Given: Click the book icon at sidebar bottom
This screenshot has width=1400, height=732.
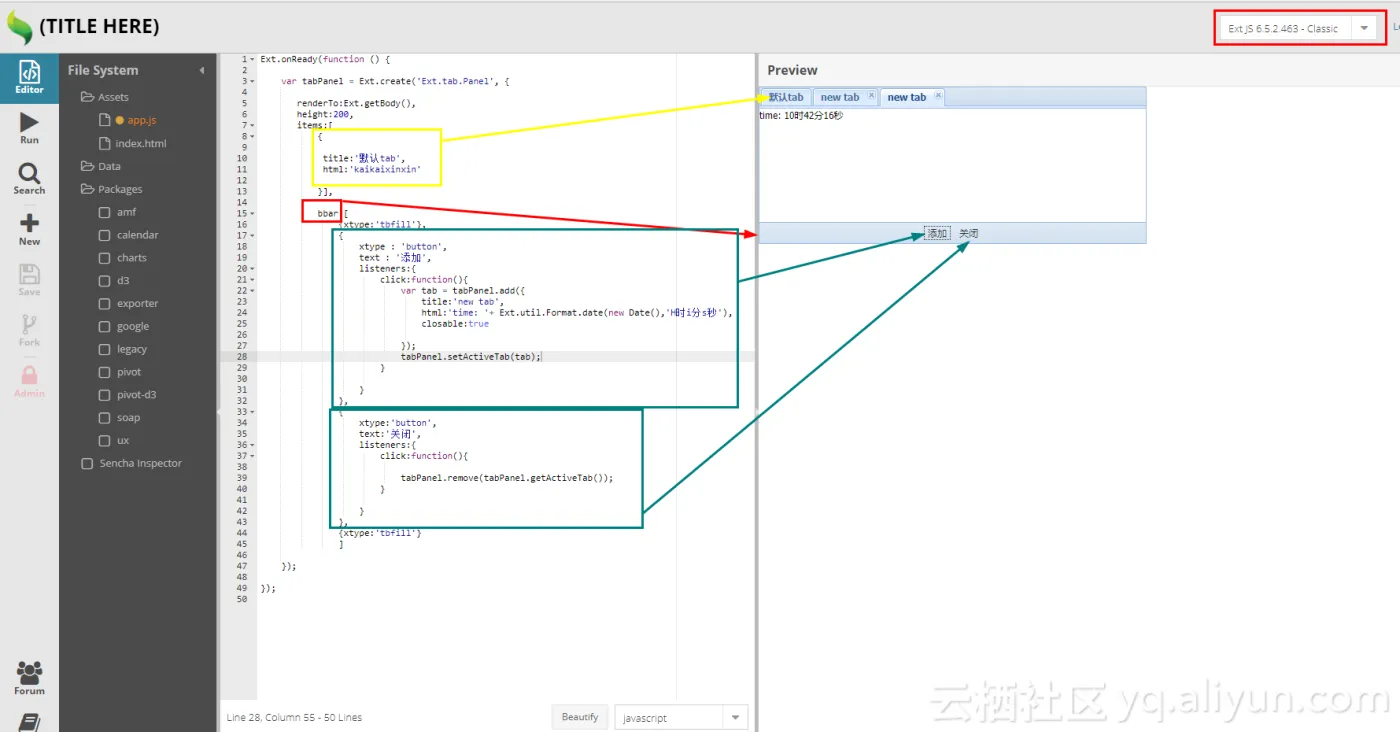Looking at the screenshot, I should click(x=29, y=722).
